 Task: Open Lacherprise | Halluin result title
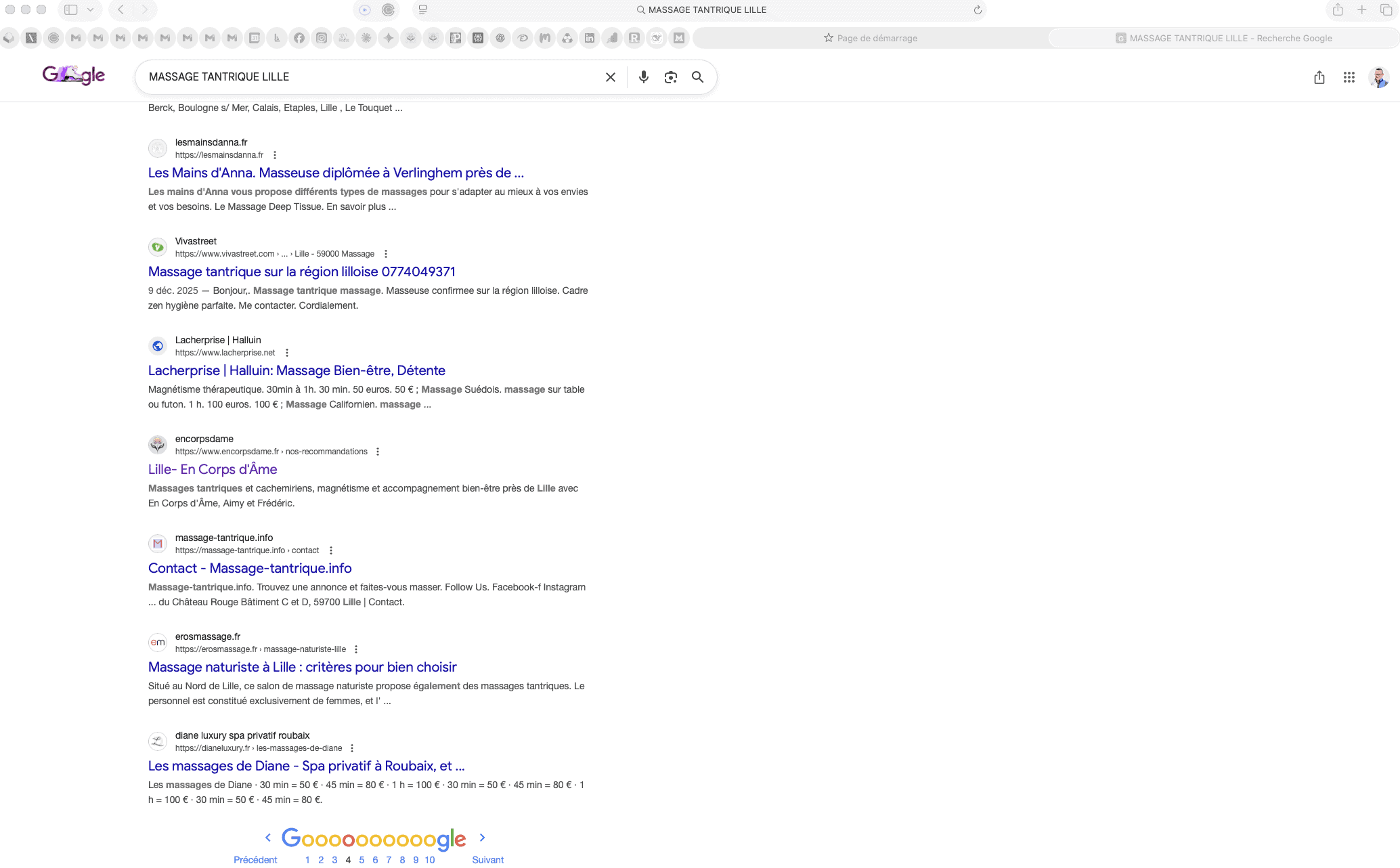(x=297, y=370)
